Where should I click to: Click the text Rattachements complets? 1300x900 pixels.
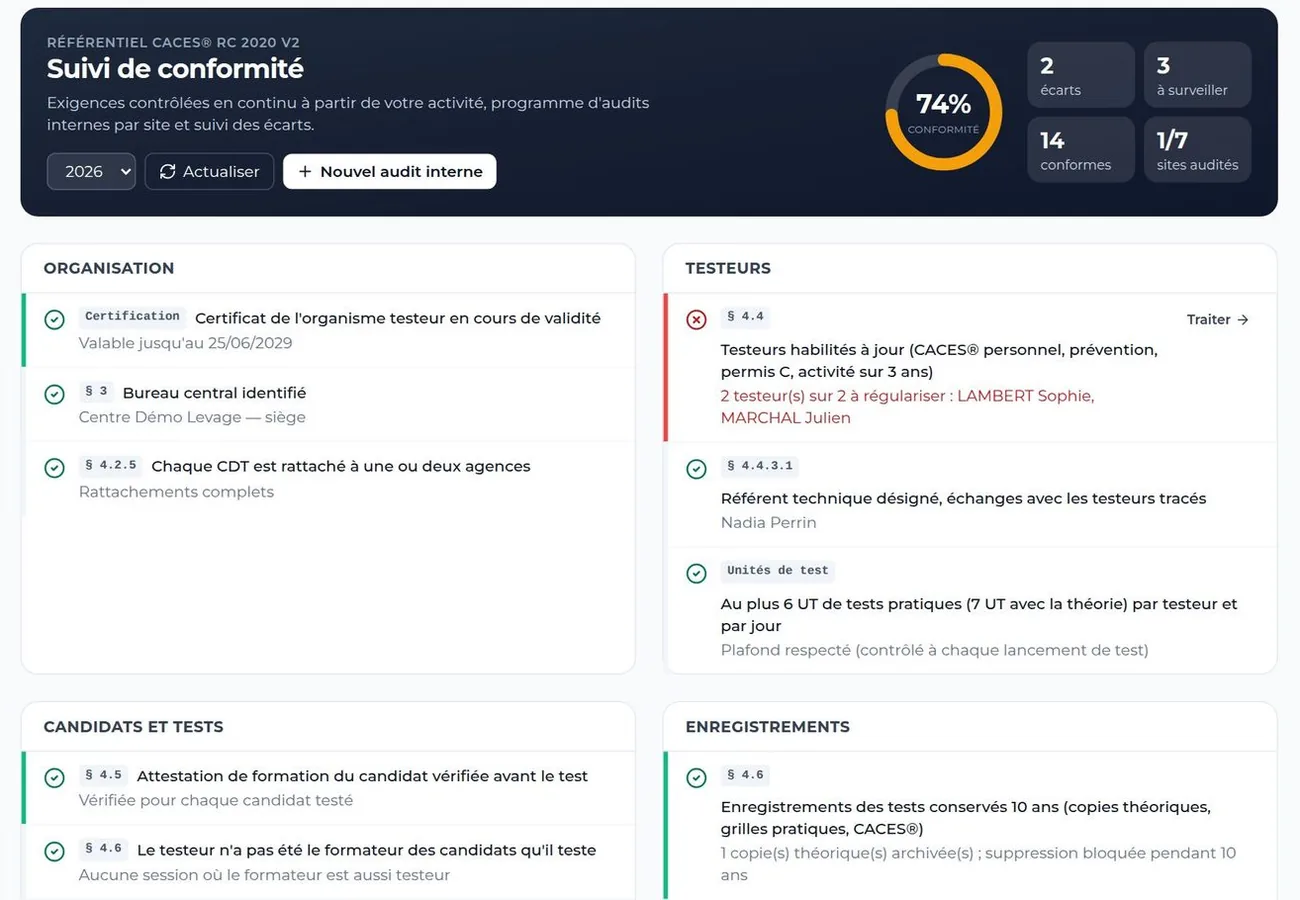click(176, 492)
